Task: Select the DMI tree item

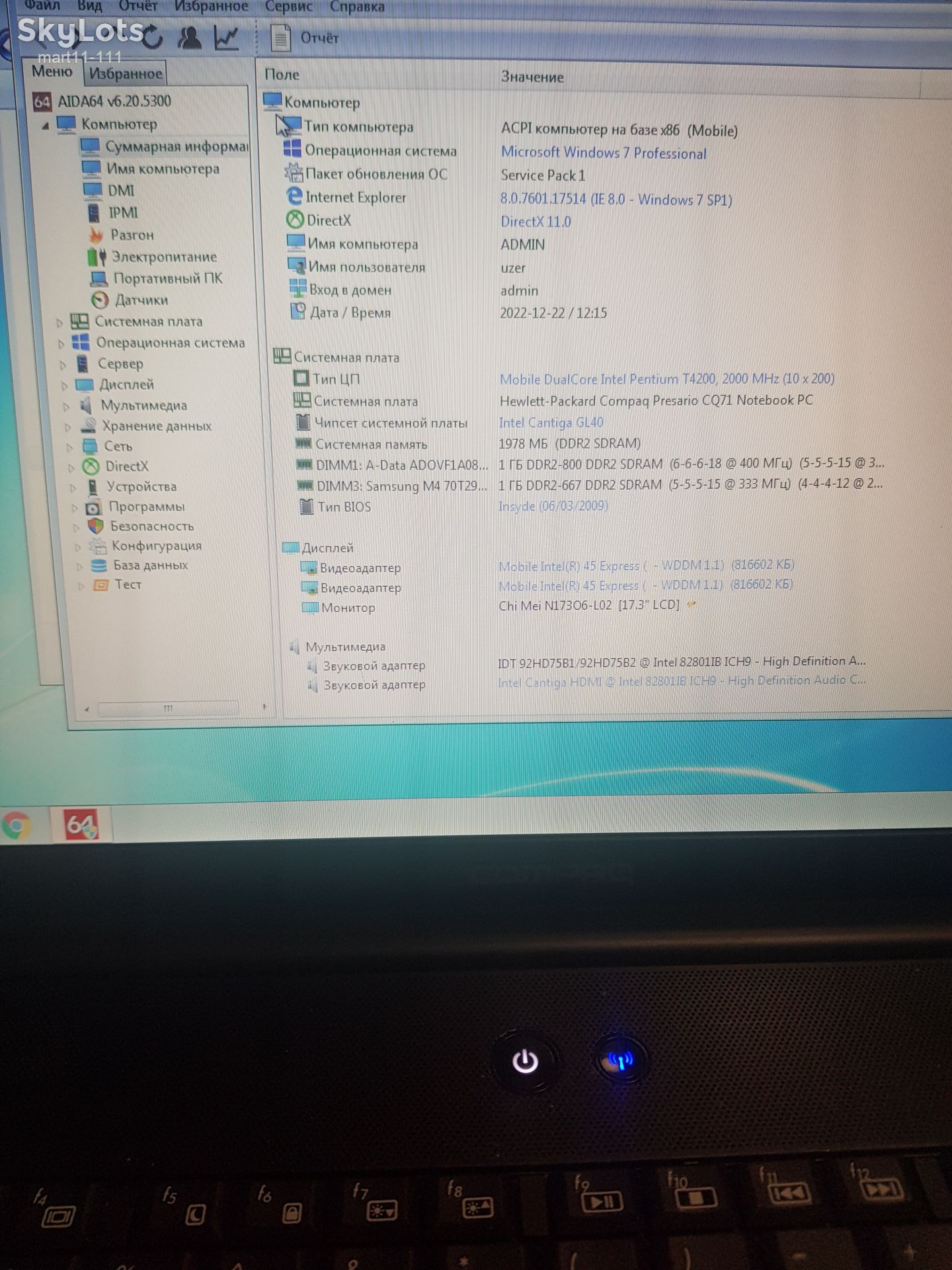Action: coord(120,190)
